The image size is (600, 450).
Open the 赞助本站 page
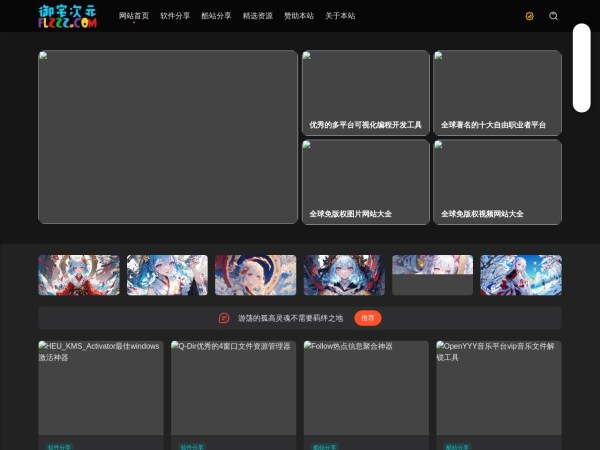click(x=298, y=16)
